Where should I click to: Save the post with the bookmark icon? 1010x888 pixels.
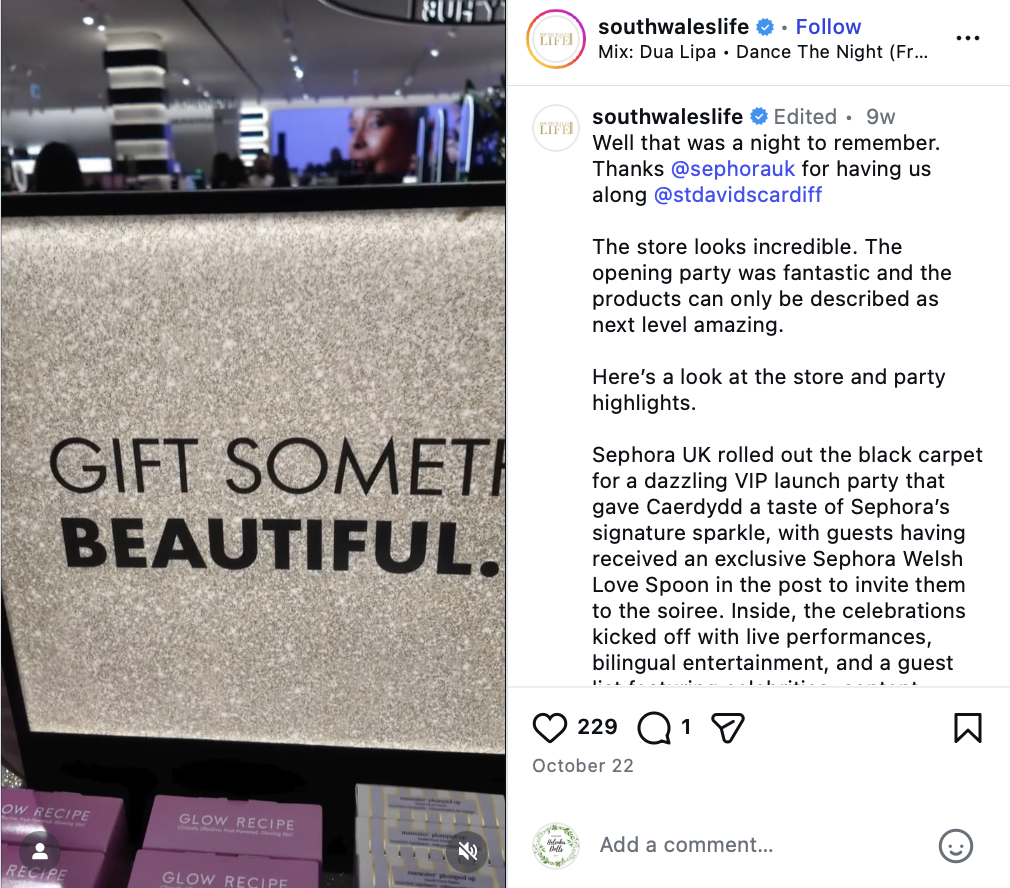point(967,728)
